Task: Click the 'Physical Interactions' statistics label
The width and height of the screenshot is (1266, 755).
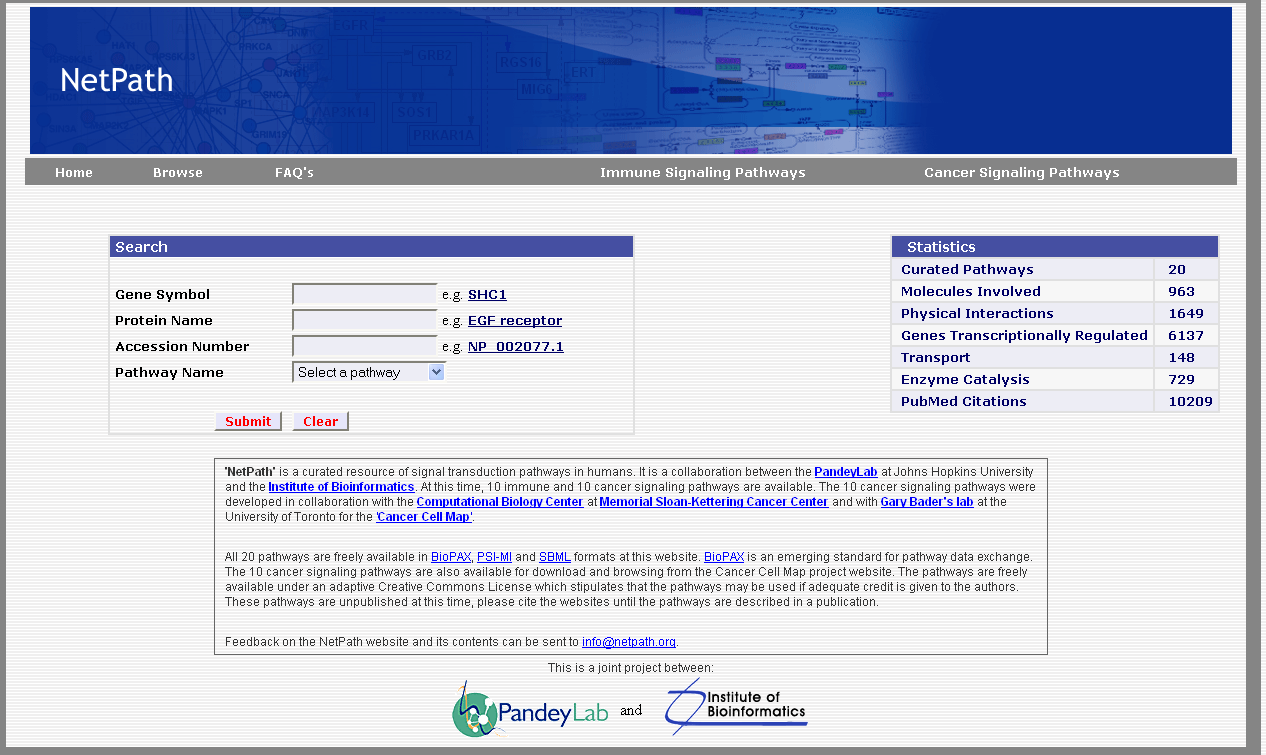Action: [977, 314]
